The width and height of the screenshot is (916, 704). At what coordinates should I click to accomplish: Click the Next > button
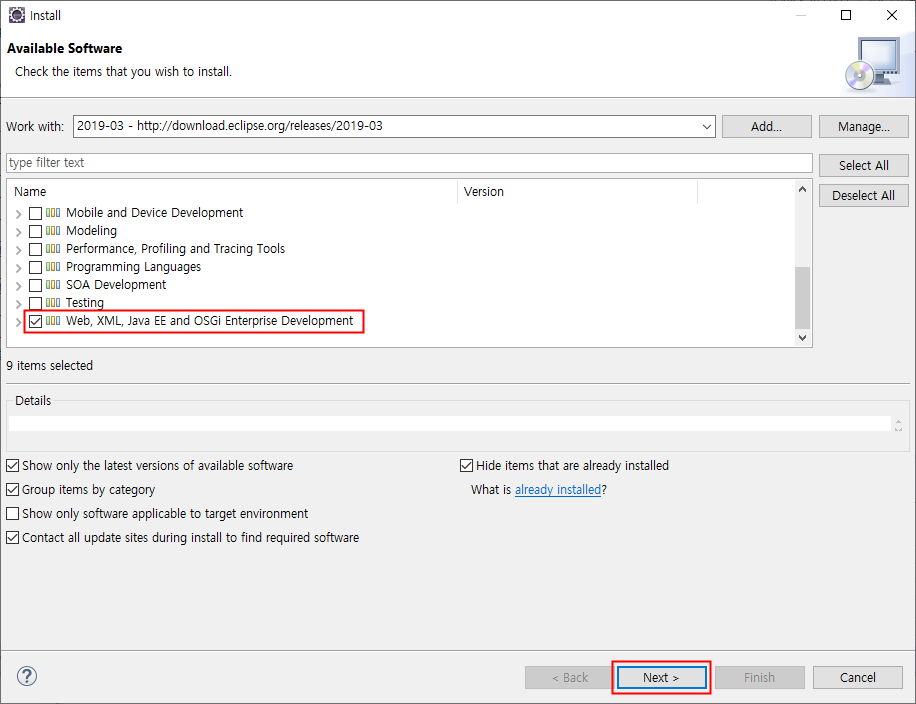click(661, 678)
